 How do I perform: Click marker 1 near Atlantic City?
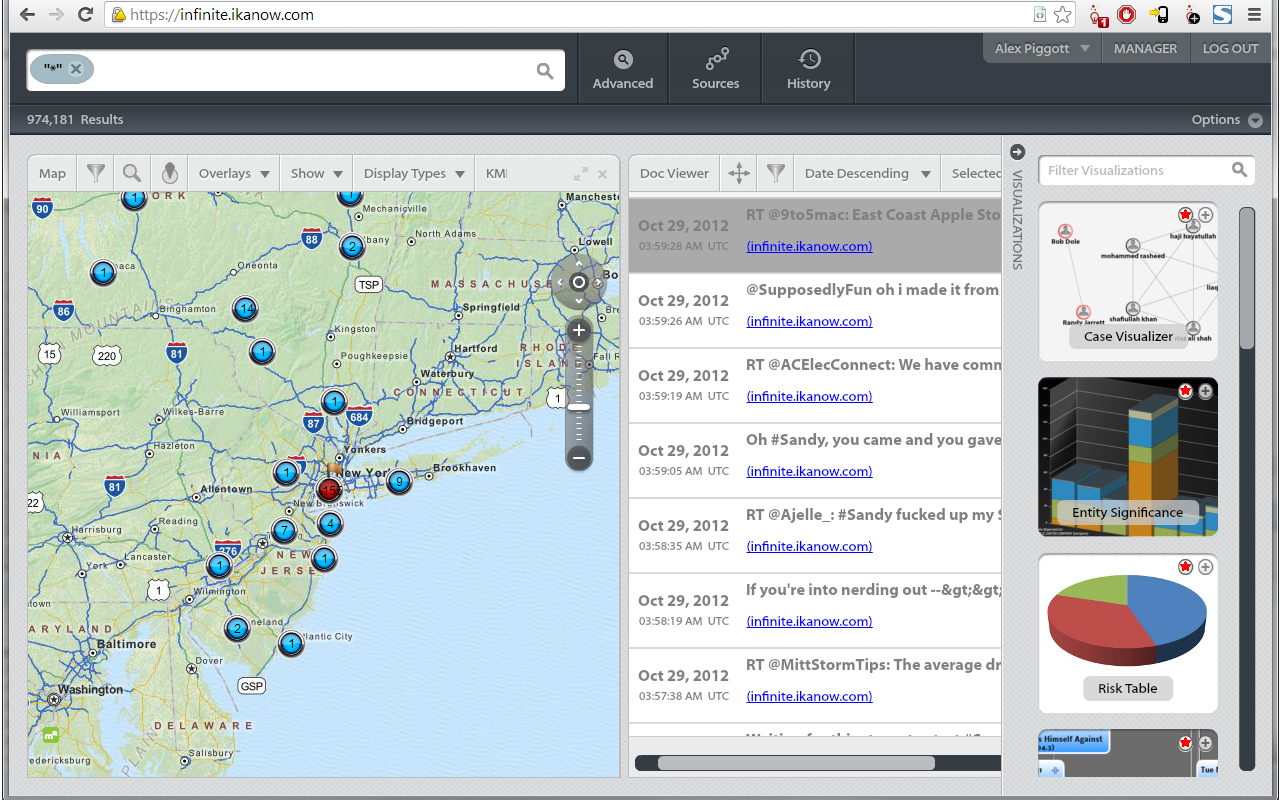291,644
